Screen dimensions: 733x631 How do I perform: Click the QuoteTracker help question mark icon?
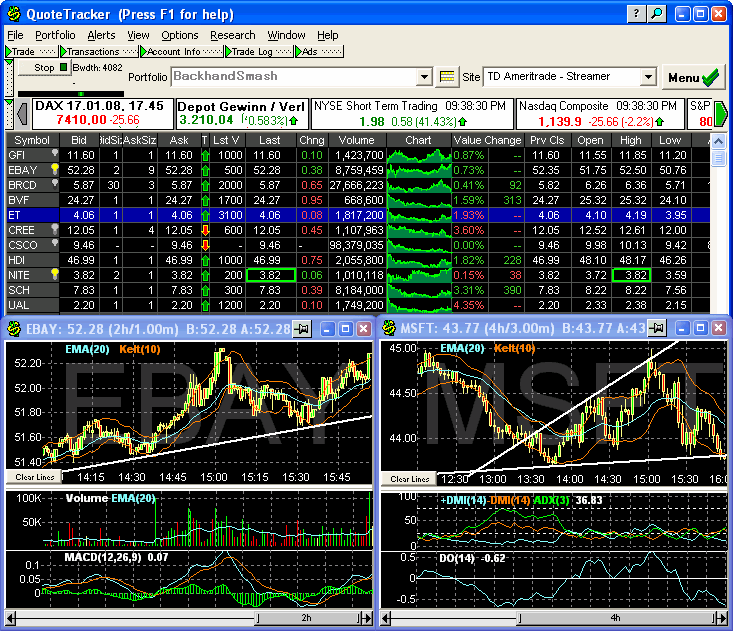(636, 14)
